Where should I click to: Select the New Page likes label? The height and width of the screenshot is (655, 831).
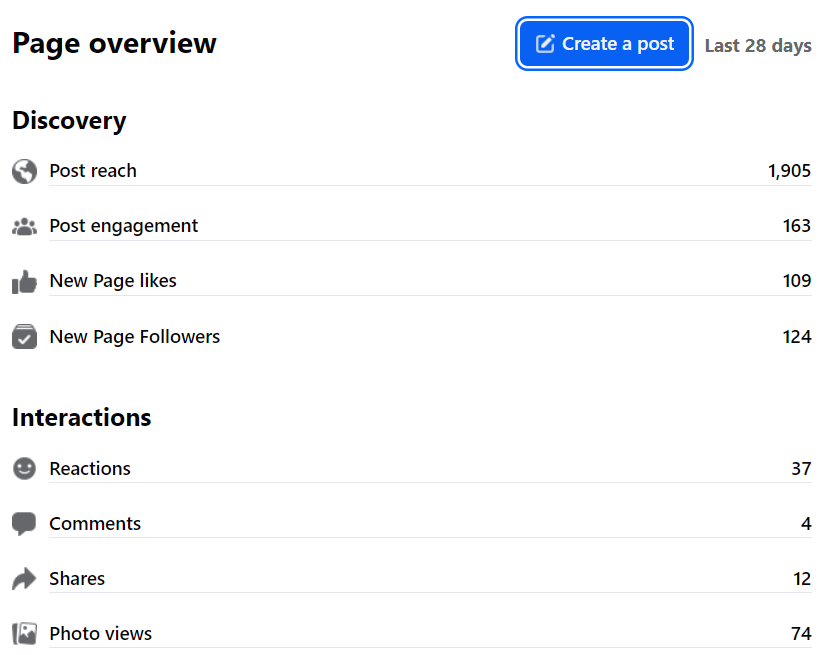tap(113, 281)
